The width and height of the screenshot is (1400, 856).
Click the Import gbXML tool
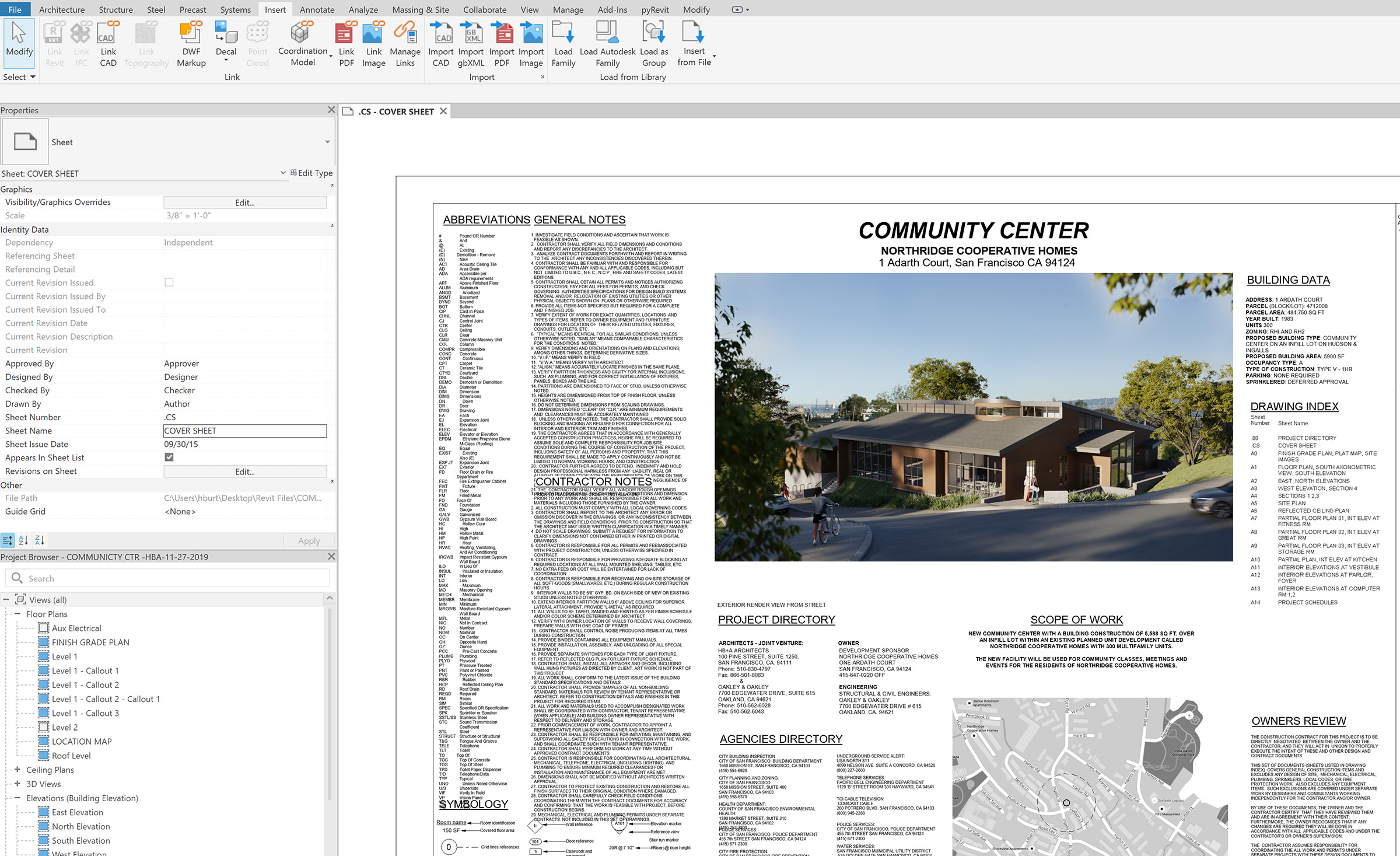(471, 44)
